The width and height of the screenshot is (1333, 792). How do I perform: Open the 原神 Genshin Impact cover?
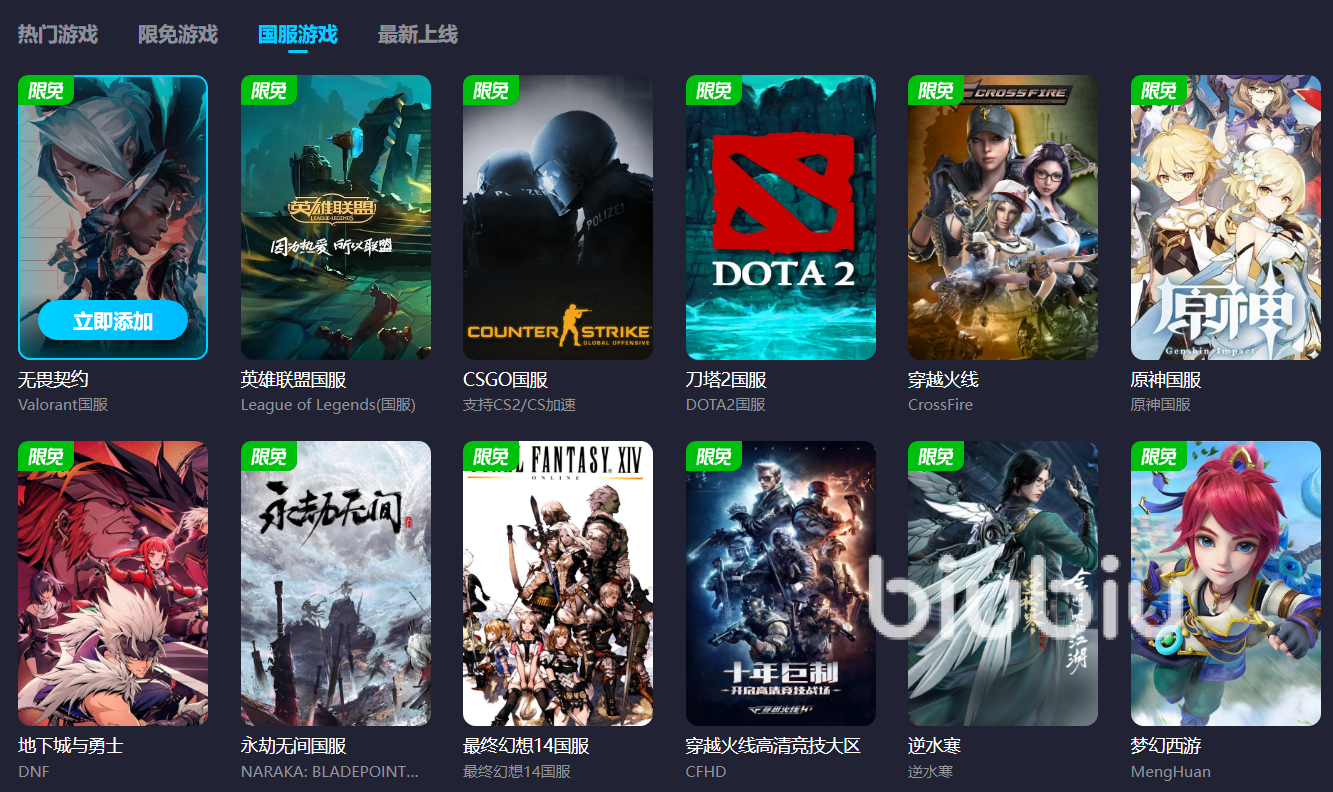coord(1226,217)
